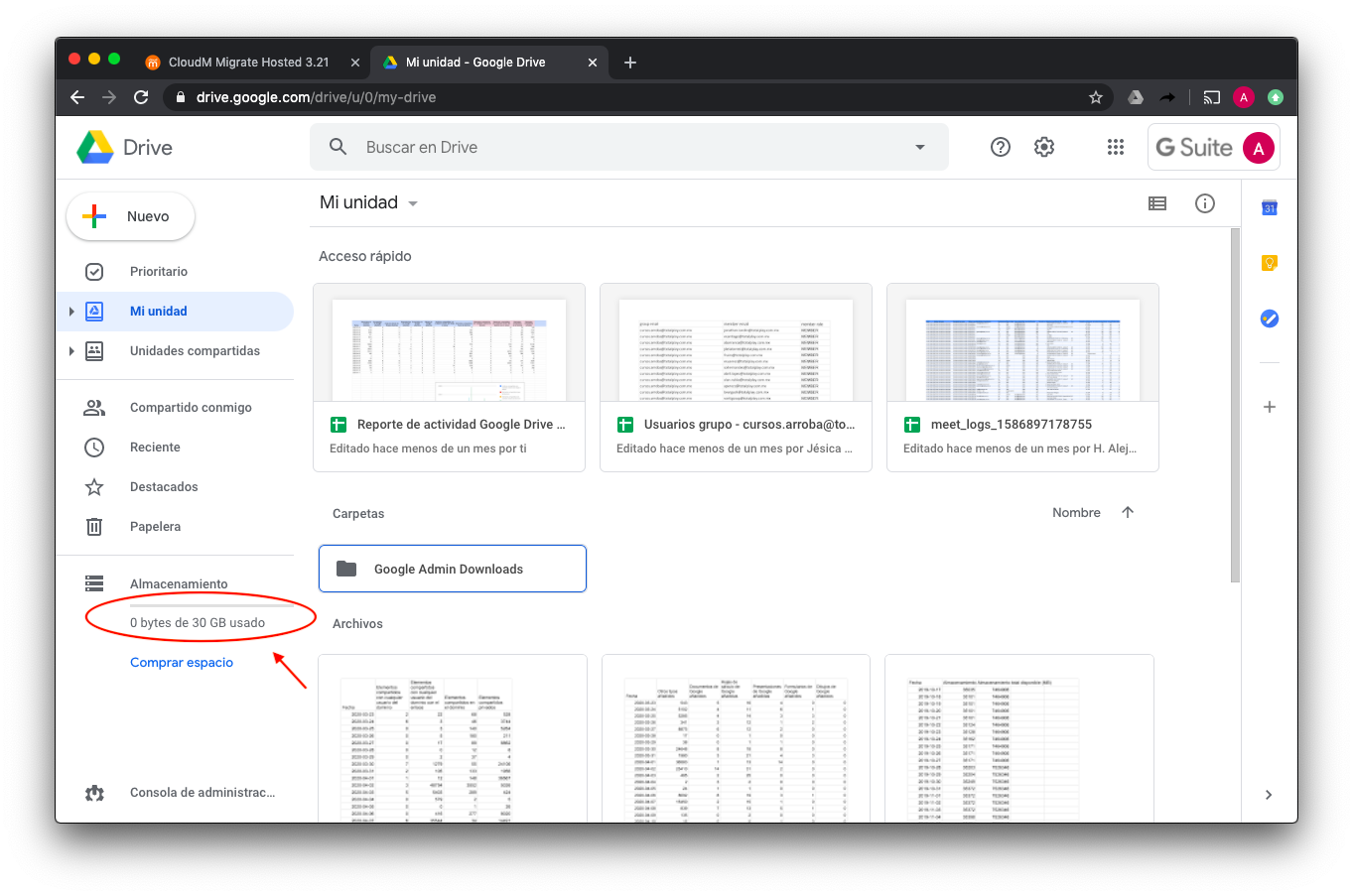The height and width of the screenshot is (896, 1353).
Task: Close the Google Drive tab
Action: (593, 63)
